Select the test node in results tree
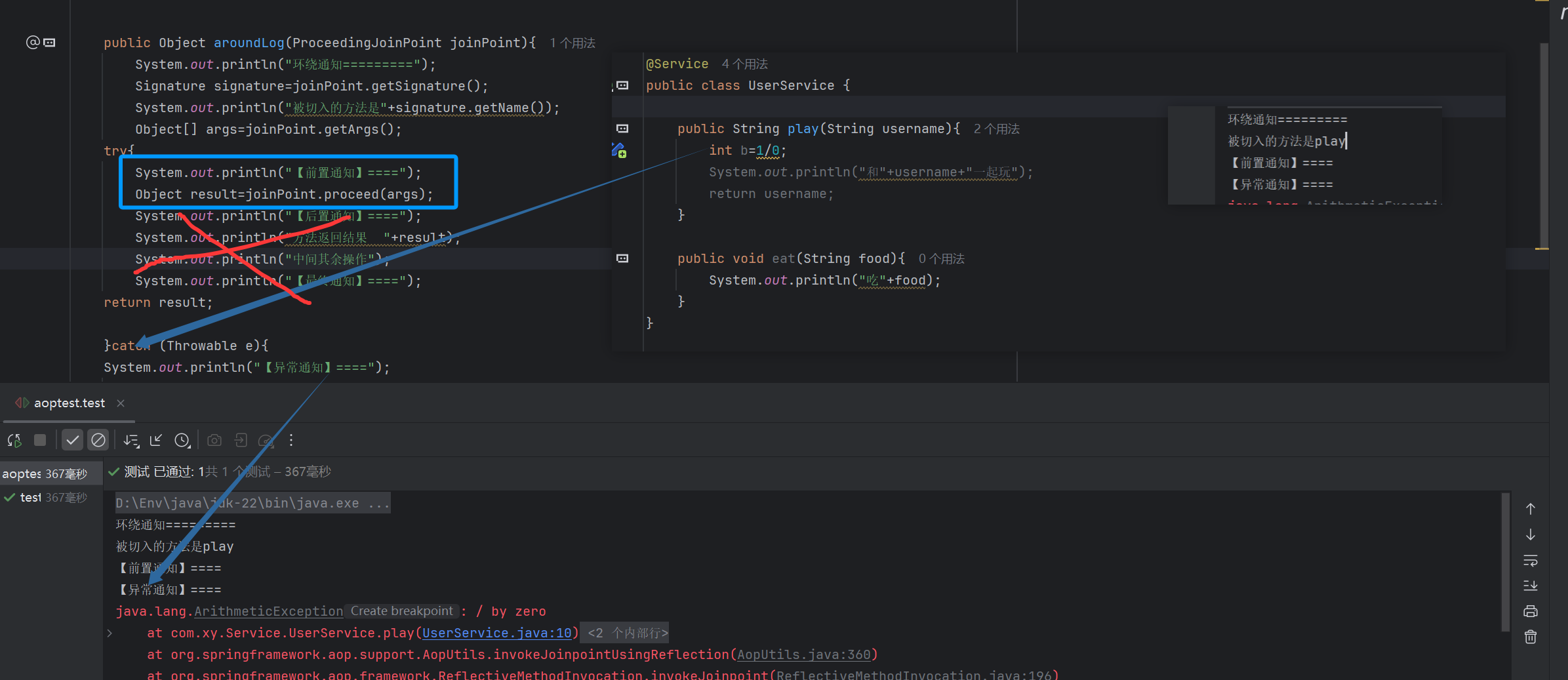Image resolution: width=1568 pixels, height=680 pixels. [x=30, y=498]
